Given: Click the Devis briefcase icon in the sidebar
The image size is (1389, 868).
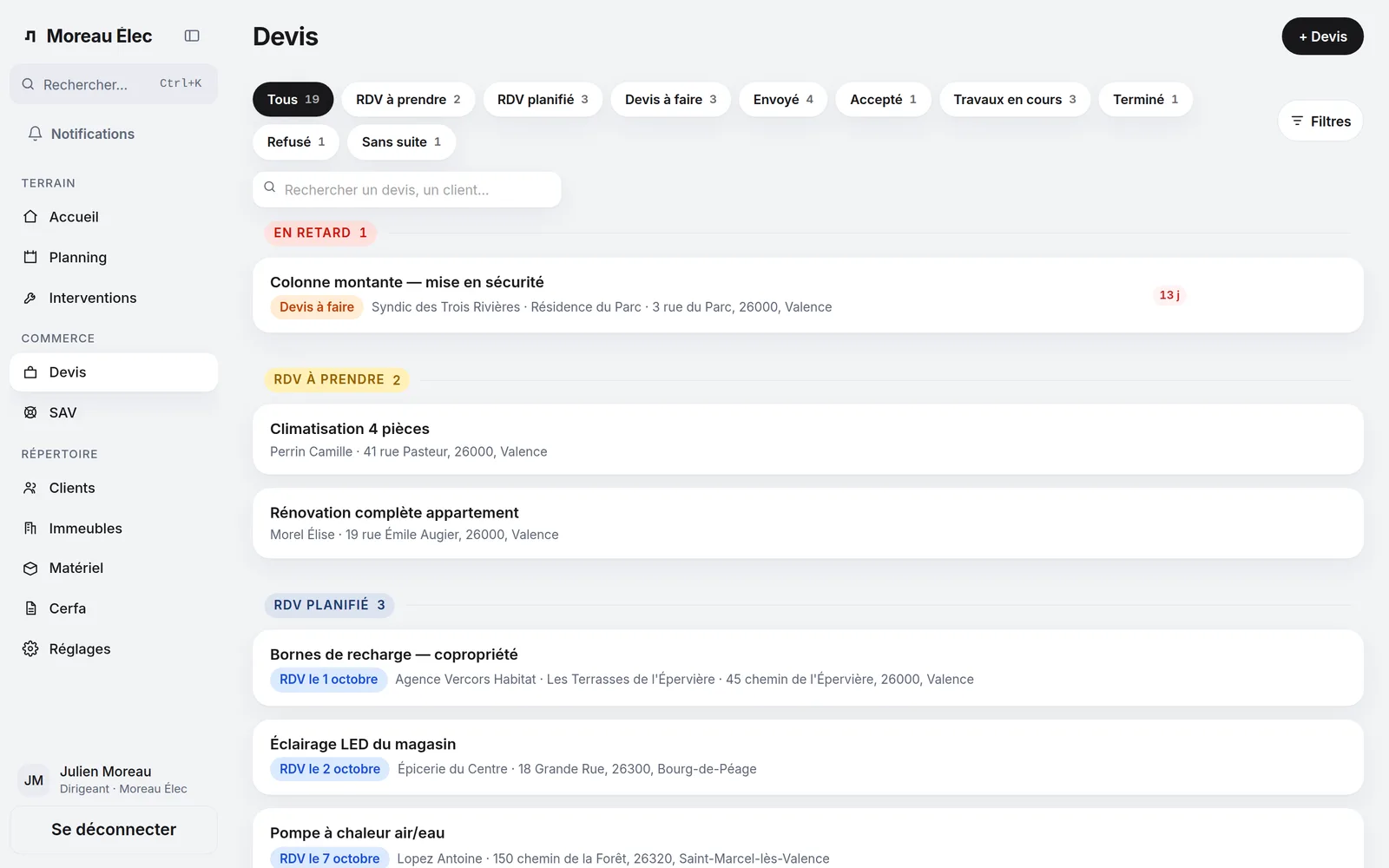Looking at the screenshot, I should [30, 372].
